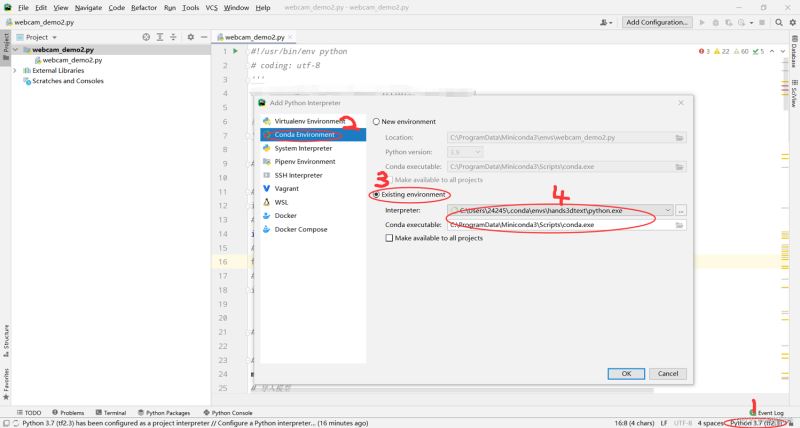Image resolution: width=800 pixels, height=428 pixels.
Task: Switch to the Python Console tab
Action: (x=228, y=412)
